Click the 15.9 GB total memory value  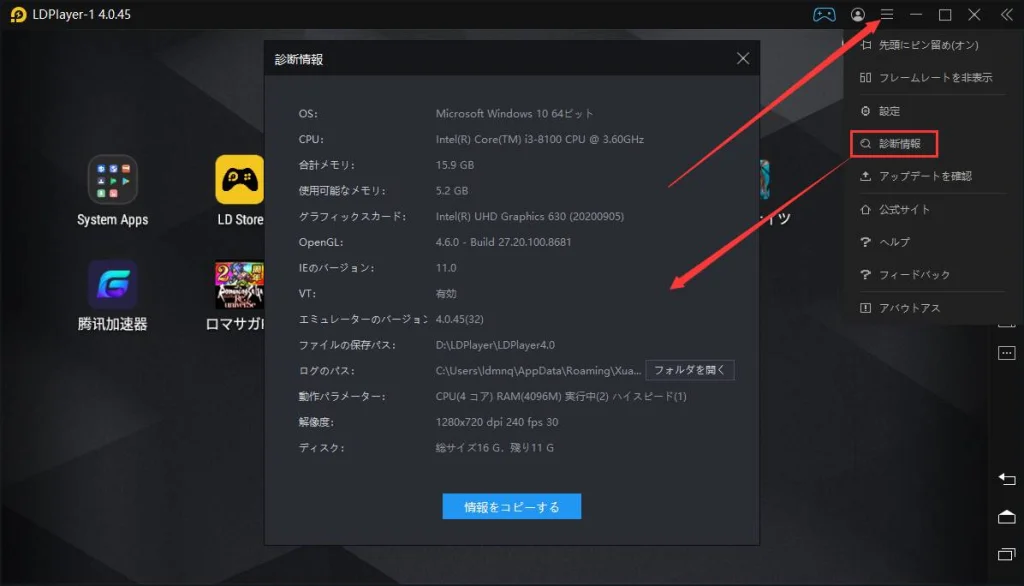[x=455, y=165]
